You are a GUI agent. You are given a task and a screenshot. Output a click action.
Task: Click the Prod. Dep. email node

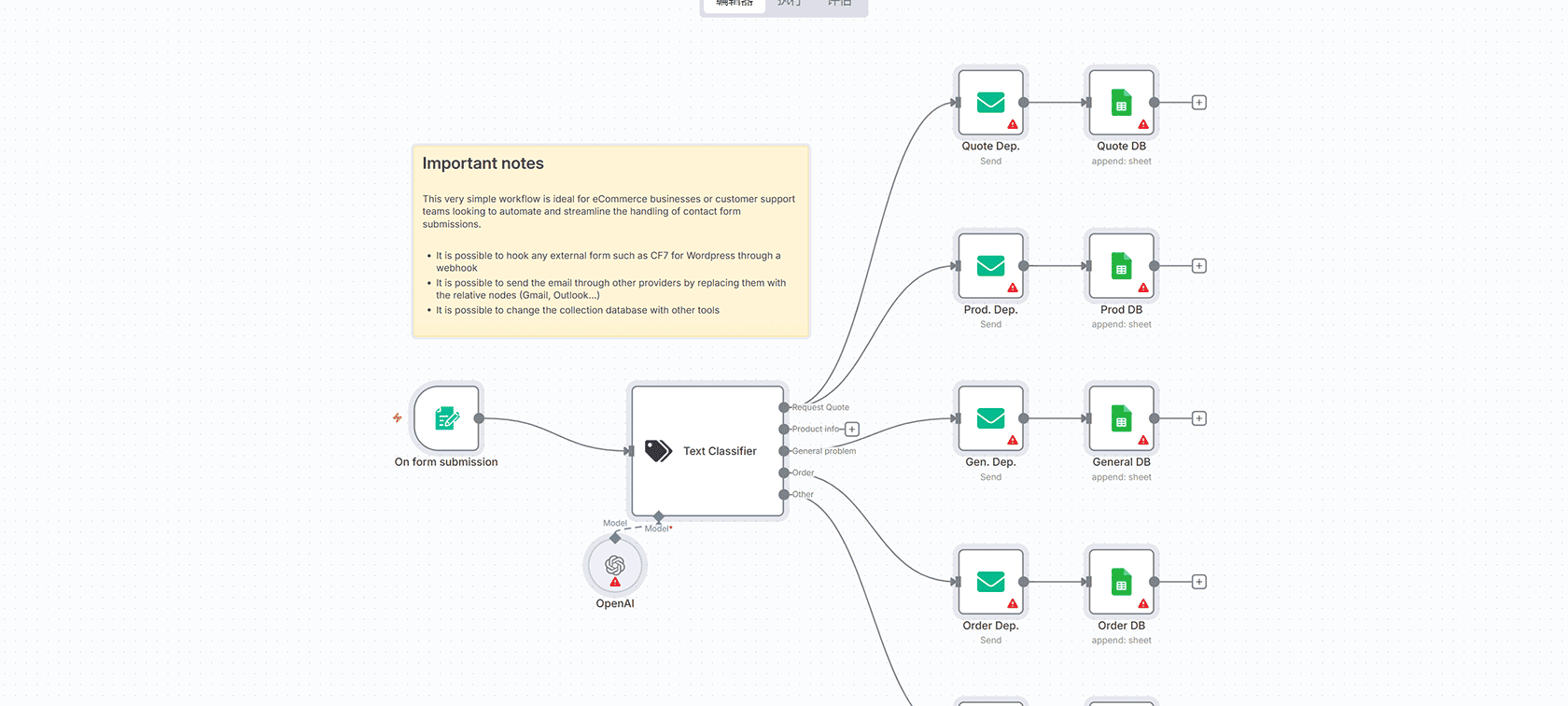(x=990, y=266)
